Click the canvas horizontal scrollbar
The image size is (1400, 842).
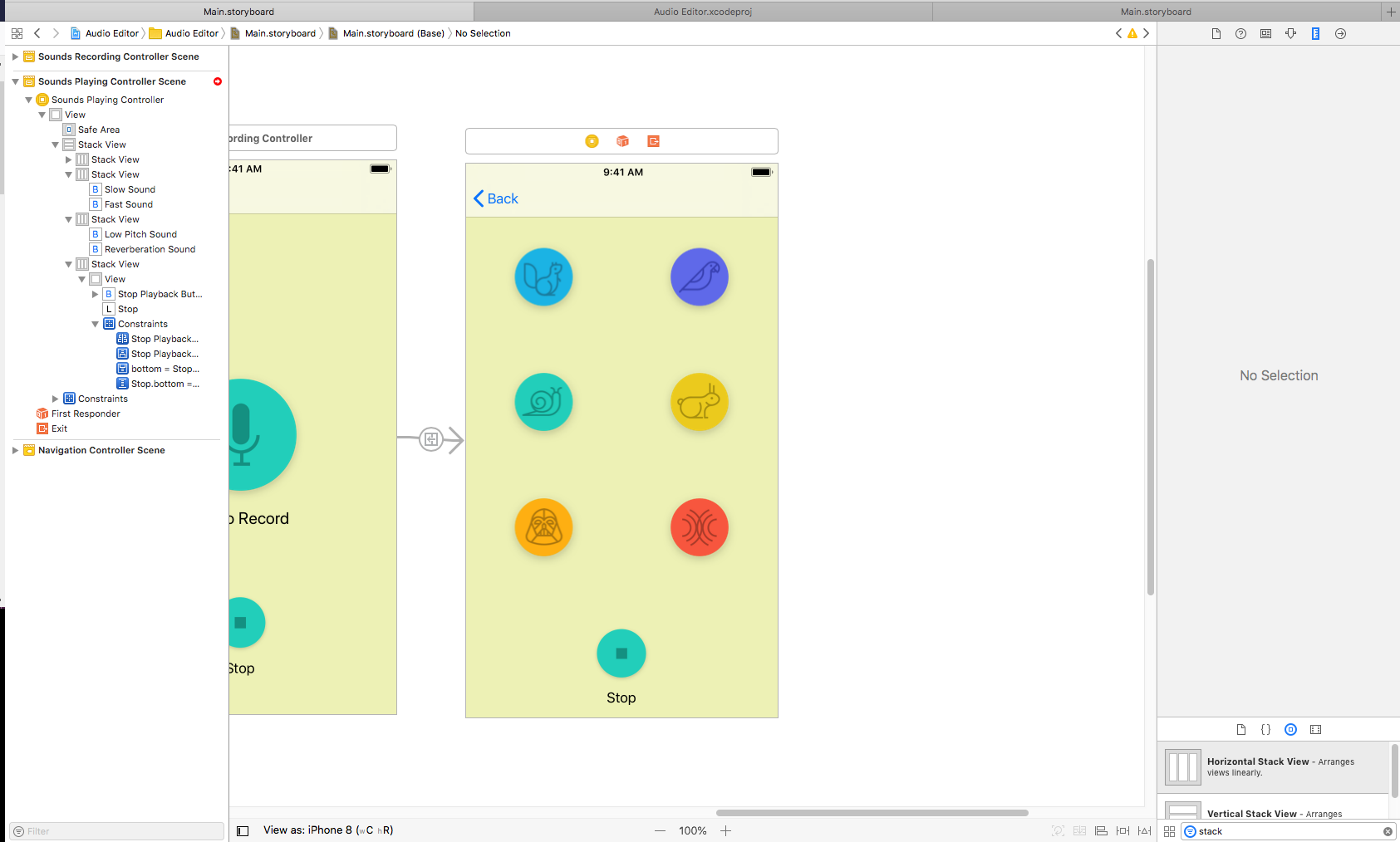872,813
